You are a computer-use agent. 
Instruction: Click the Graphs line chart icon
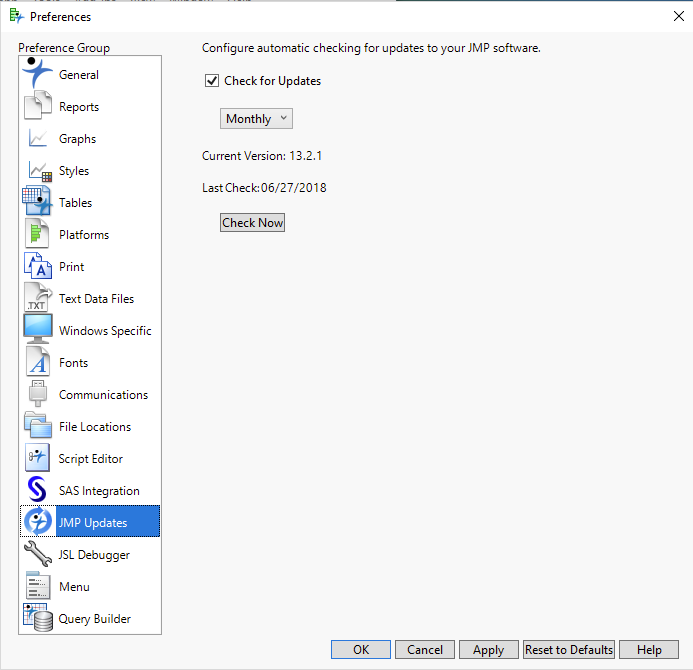coord(38,138)
